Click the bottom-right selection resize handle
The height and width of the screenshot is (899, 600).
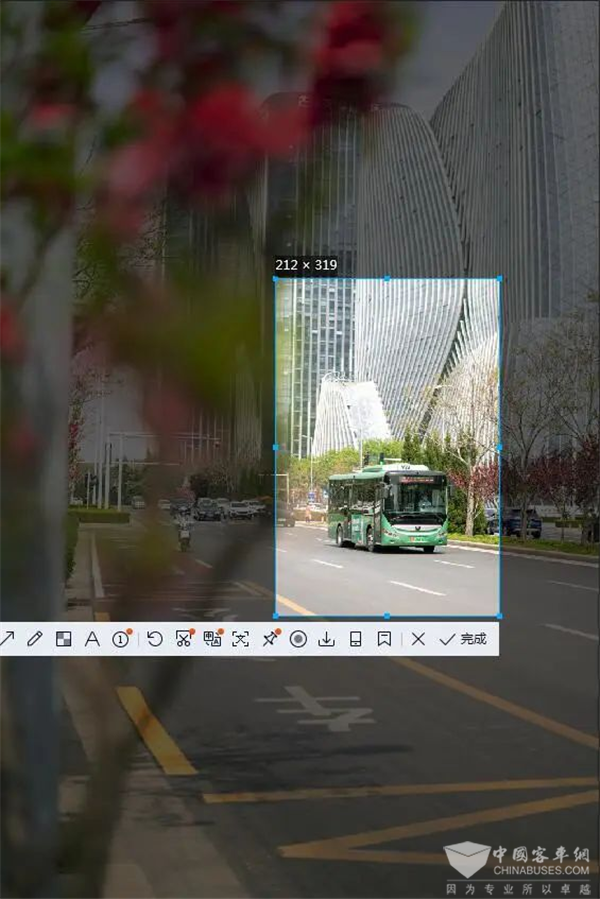[499, 616]
